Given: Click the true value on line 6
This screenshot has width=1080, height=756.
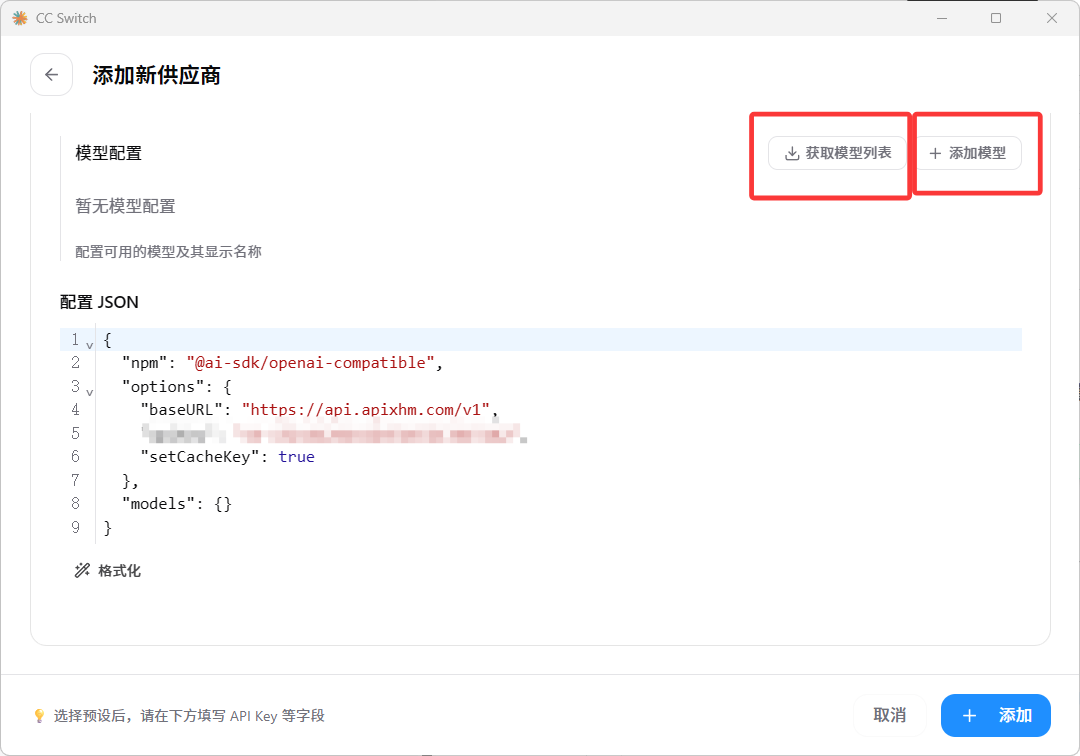Looking at the screenshot, I should [x=296, y=456].
